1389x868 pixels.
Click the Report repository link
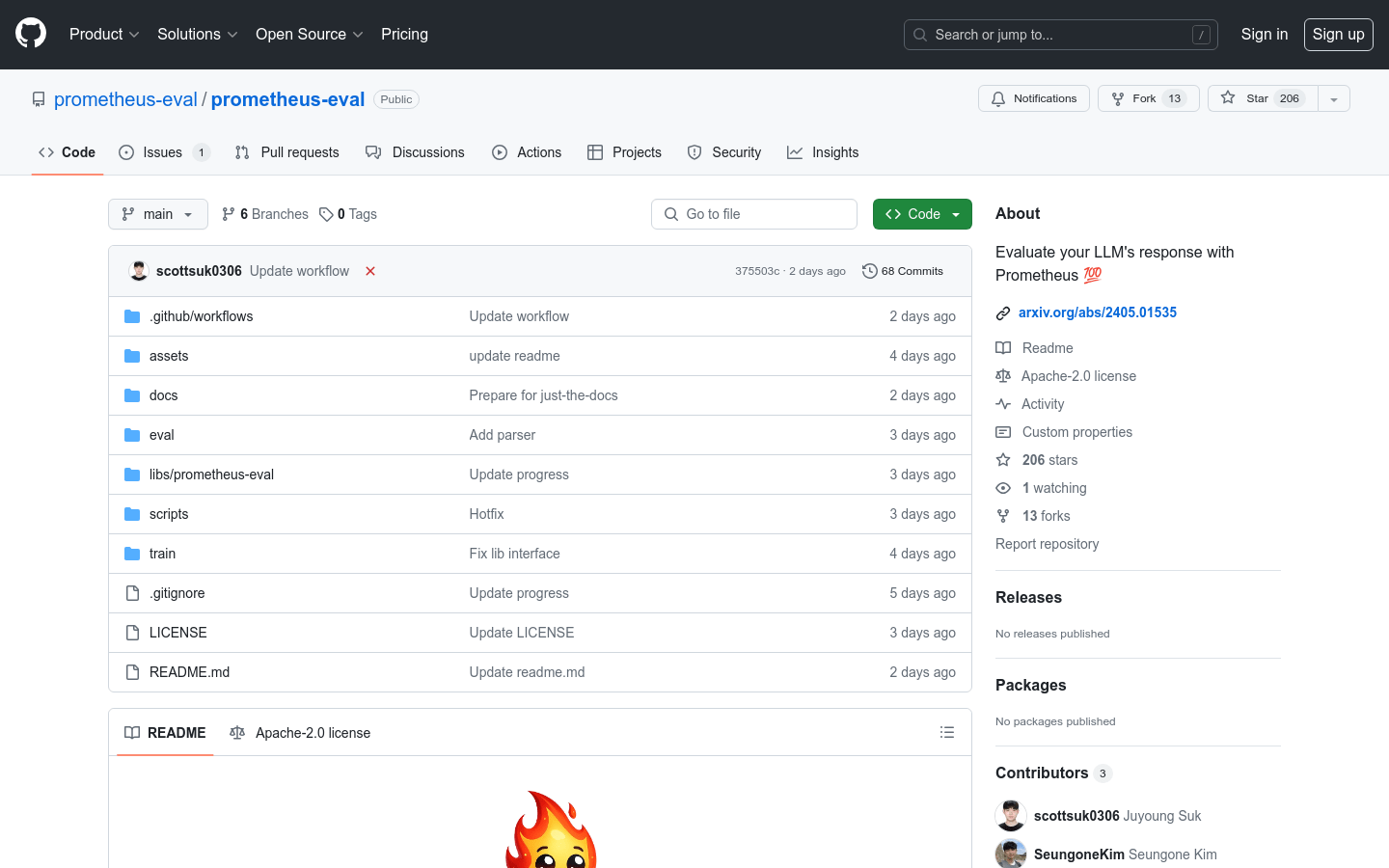click(1047, 544)
